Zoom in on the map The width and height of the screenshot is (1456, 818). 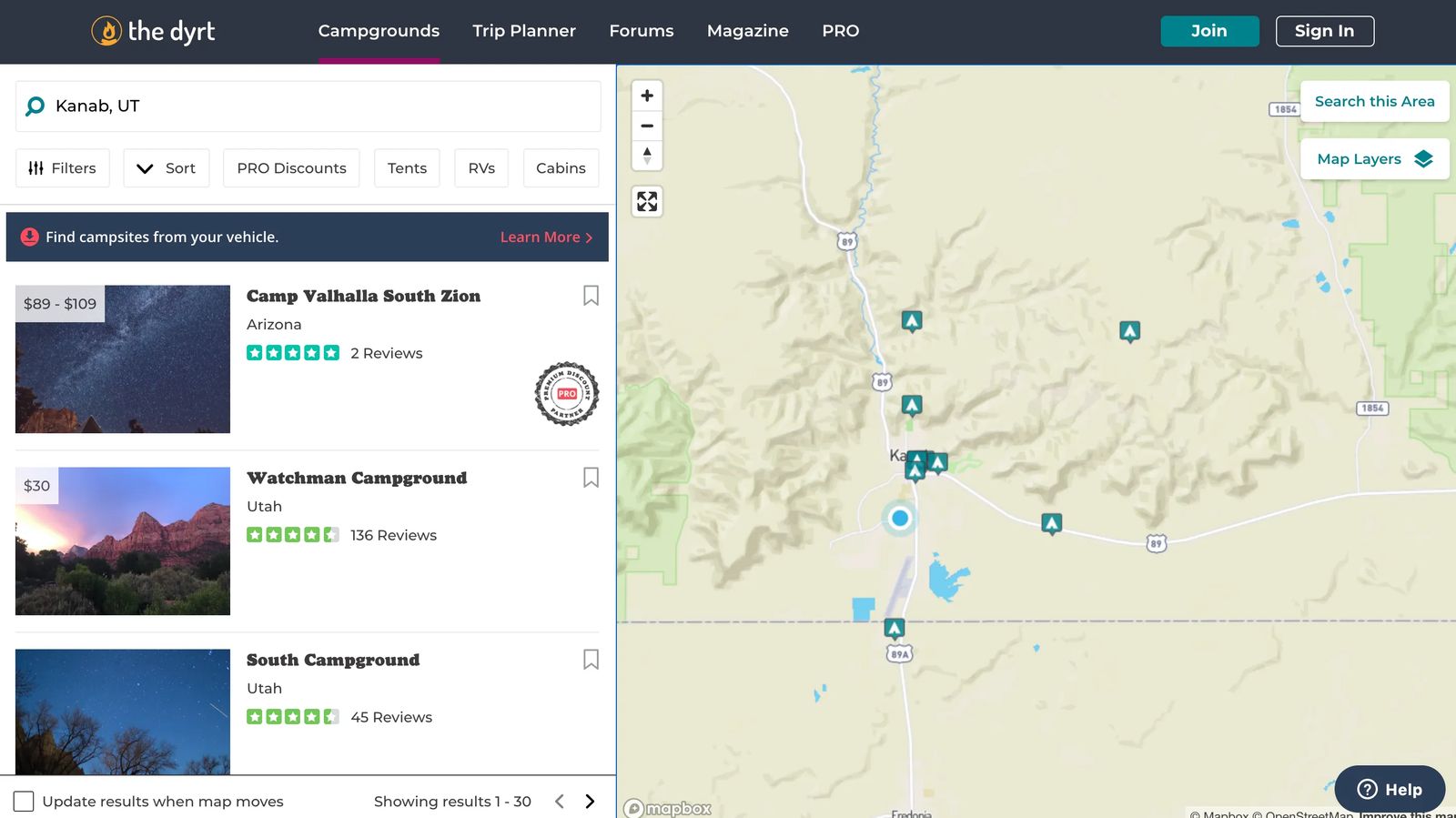click(x=647, y=96)
